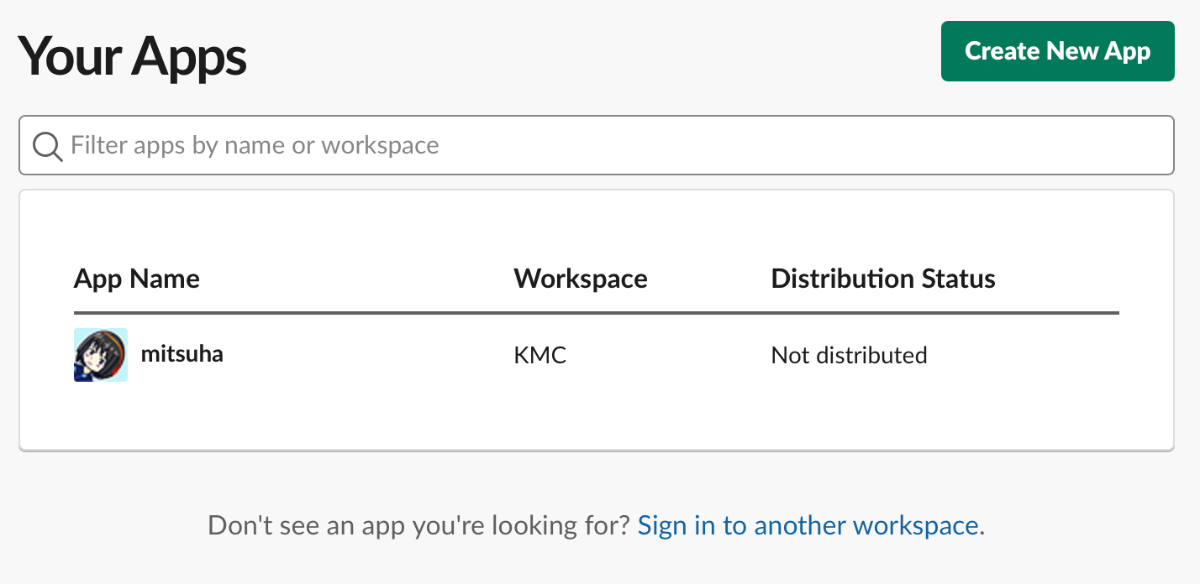This screenshot has height=584, width=1200.
Task: Click the "Don't see an app" help text
Action: tap(419, 525)
